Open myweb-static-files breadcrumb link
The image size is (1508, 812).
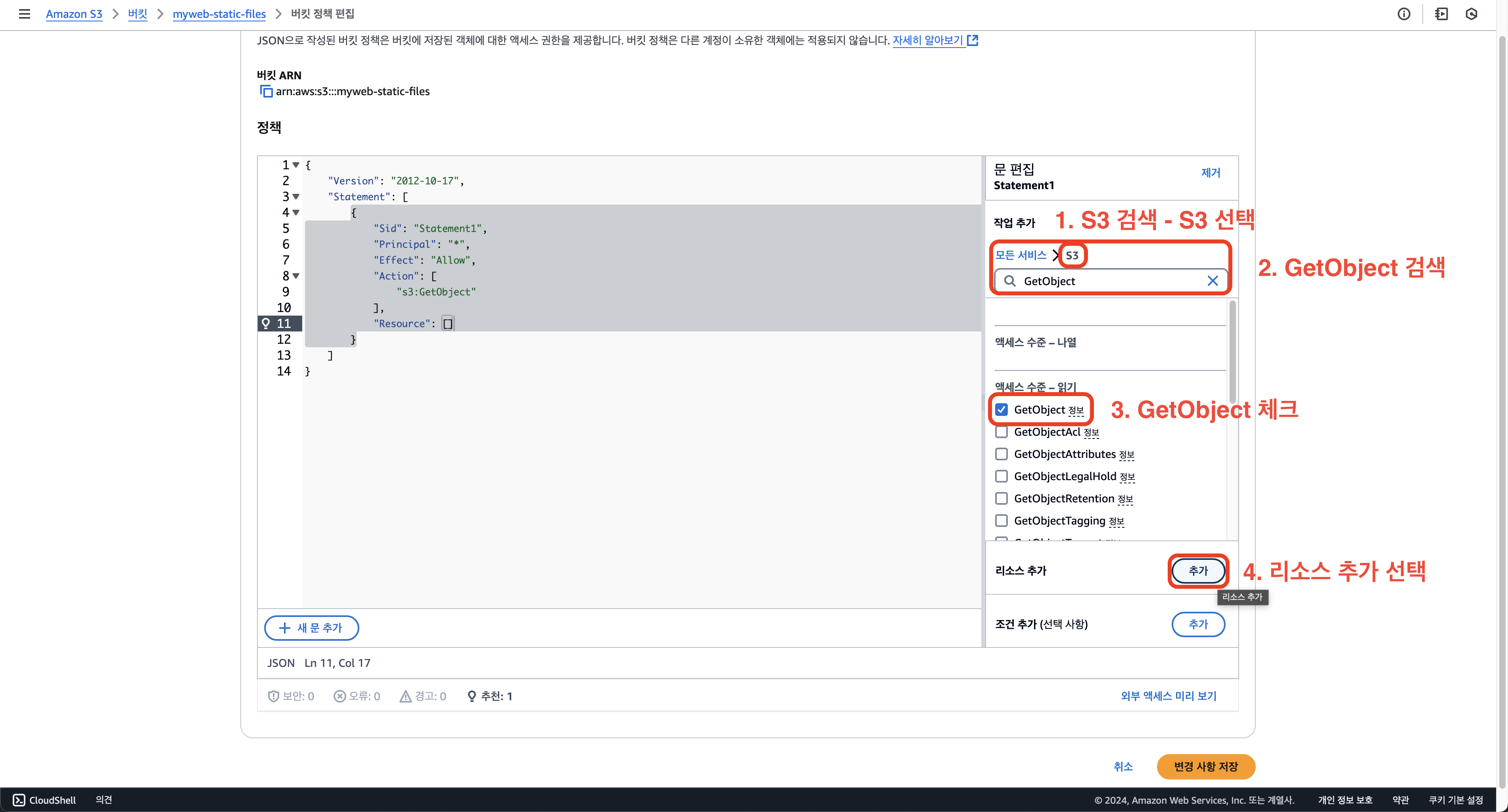(x=219, y=13)
